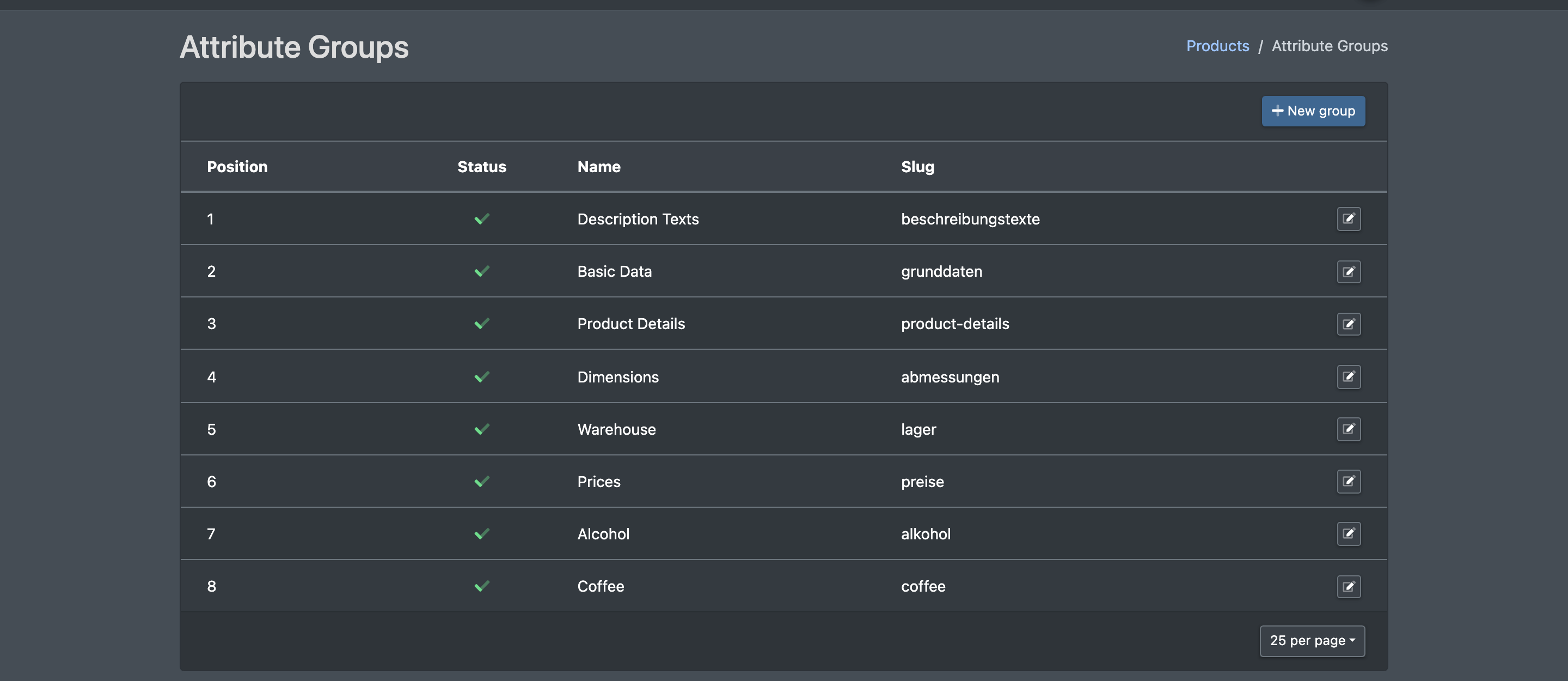Edit the Prices group

tap(1348, 481)
